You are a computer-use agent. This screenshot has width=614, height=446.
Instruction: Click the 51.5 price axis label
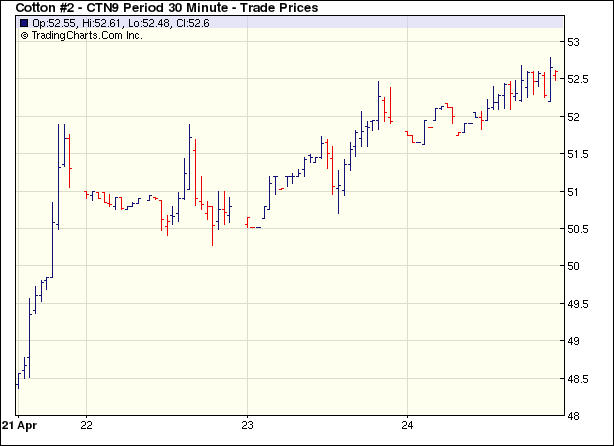(579, 154)
